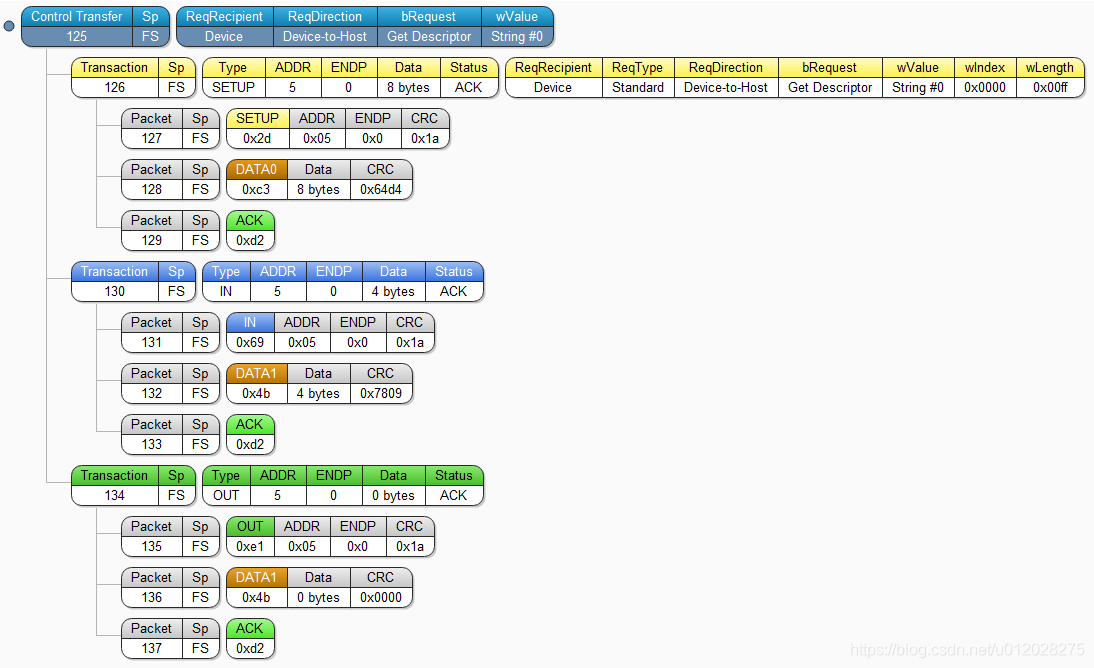The image size is (1094, 668).
Task: Click the Transaction 130 cell
Action: click(x=115, y=281)
